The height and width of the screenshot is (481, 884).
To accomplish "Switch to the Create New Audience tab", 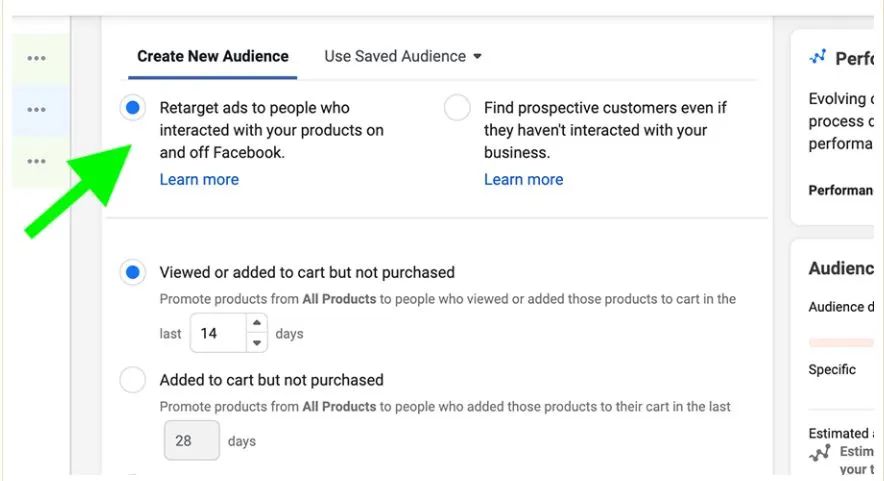I will (x=213, y=56).
